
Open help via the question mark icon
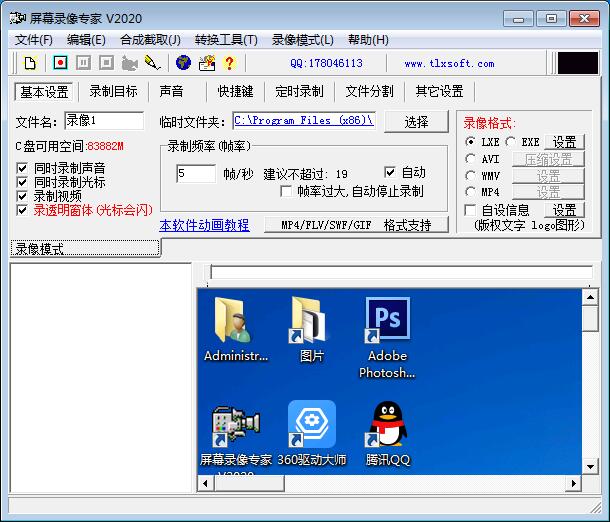click(230, 63)
